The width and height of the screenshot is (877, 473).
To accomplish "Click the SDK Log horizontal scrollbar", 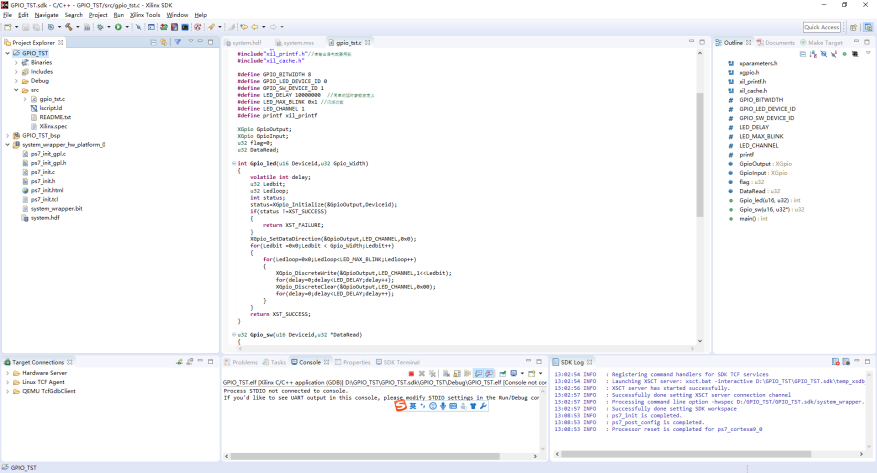I will [x=686, y=454].
